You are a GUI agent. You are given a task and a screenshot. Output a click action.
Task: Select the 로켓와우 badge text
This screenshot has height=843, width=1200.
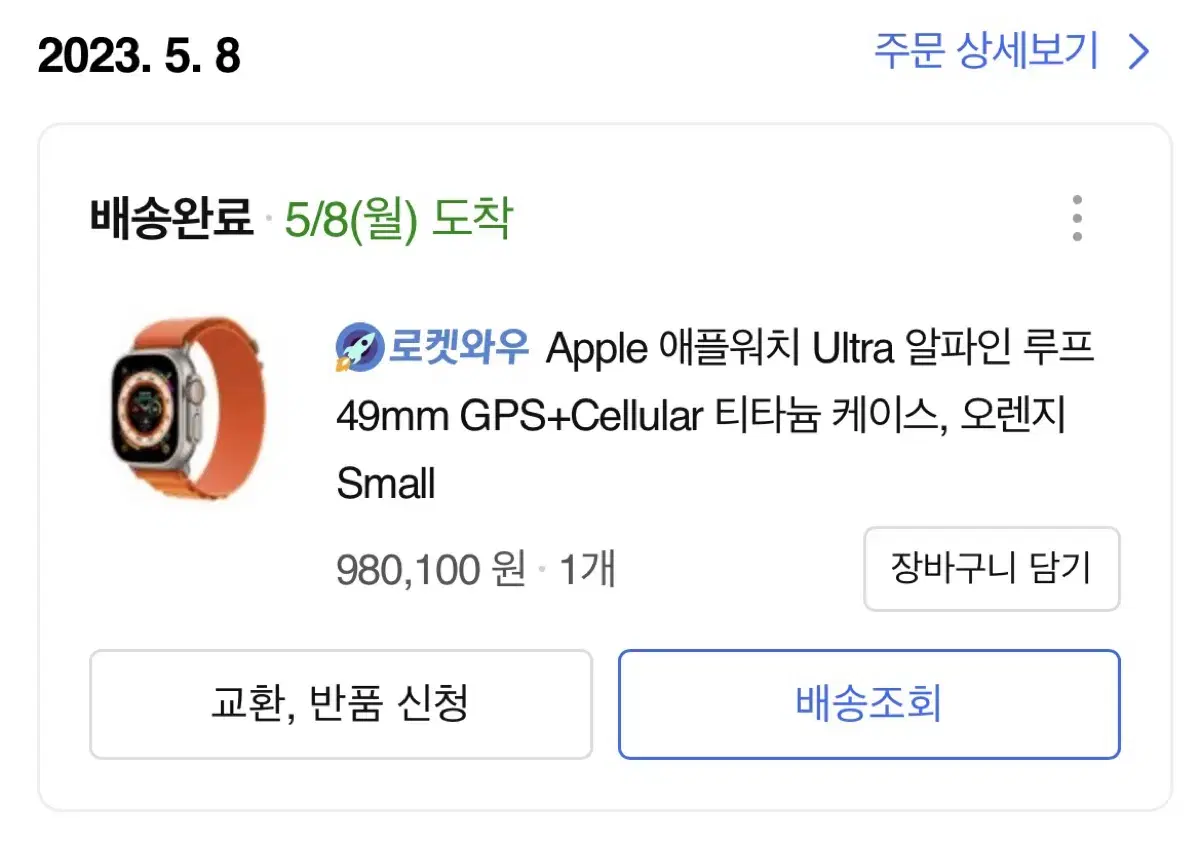pos(459,349)
